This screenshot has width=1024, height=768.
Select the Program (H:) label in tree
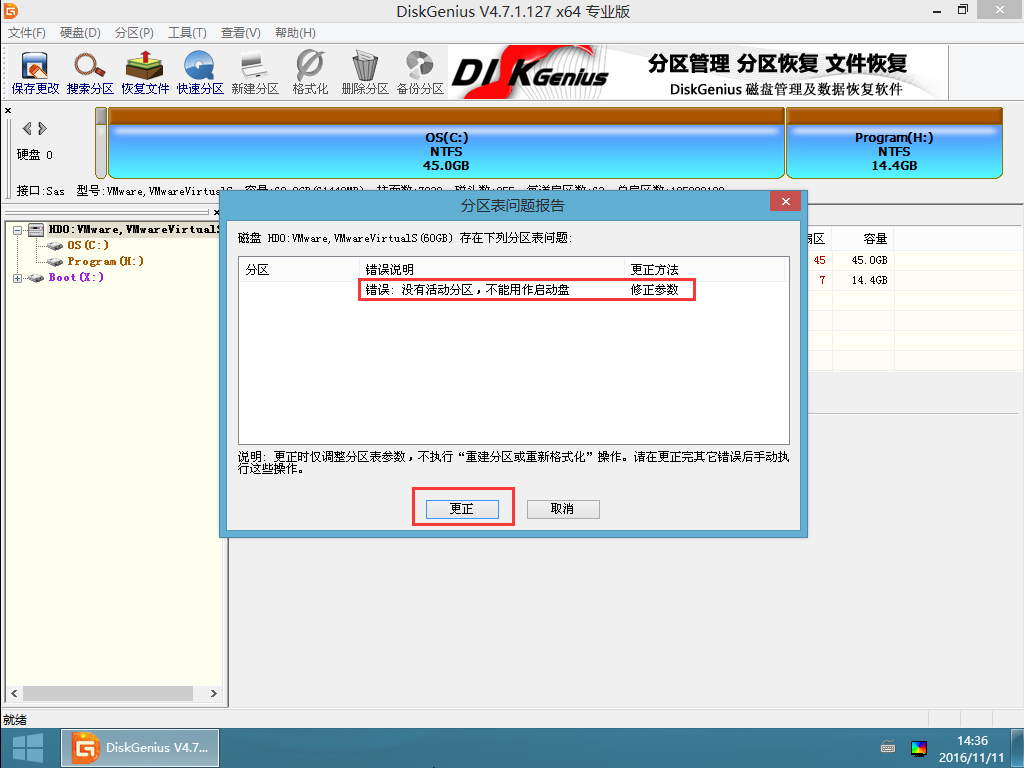pos(105,261)
